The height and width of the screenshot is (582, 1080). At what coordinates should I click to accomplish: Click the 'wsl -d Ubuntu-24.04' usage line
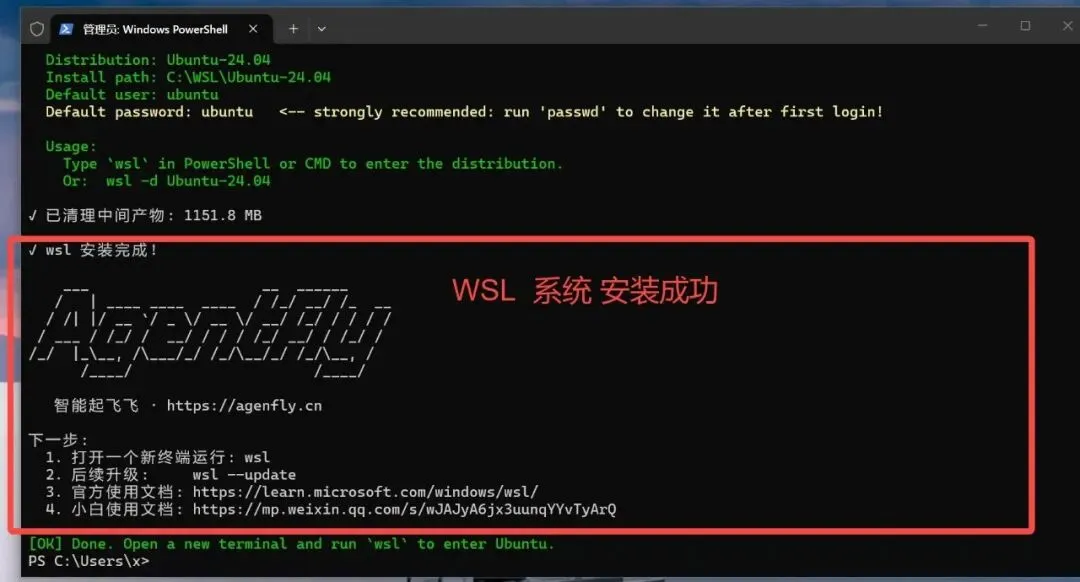point(187,181)
